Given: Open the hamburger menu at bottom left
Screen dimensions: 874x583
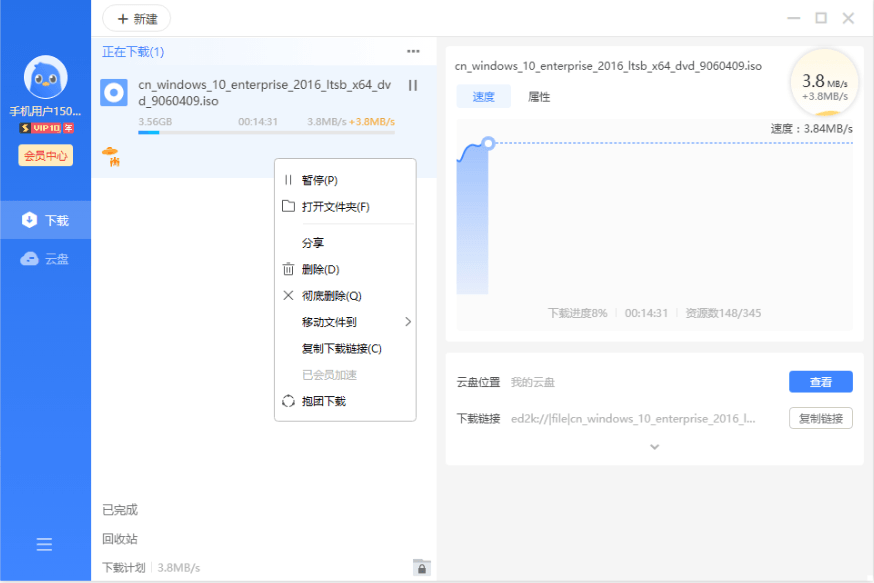Looking at the screenshot, I should click(44, 544).
